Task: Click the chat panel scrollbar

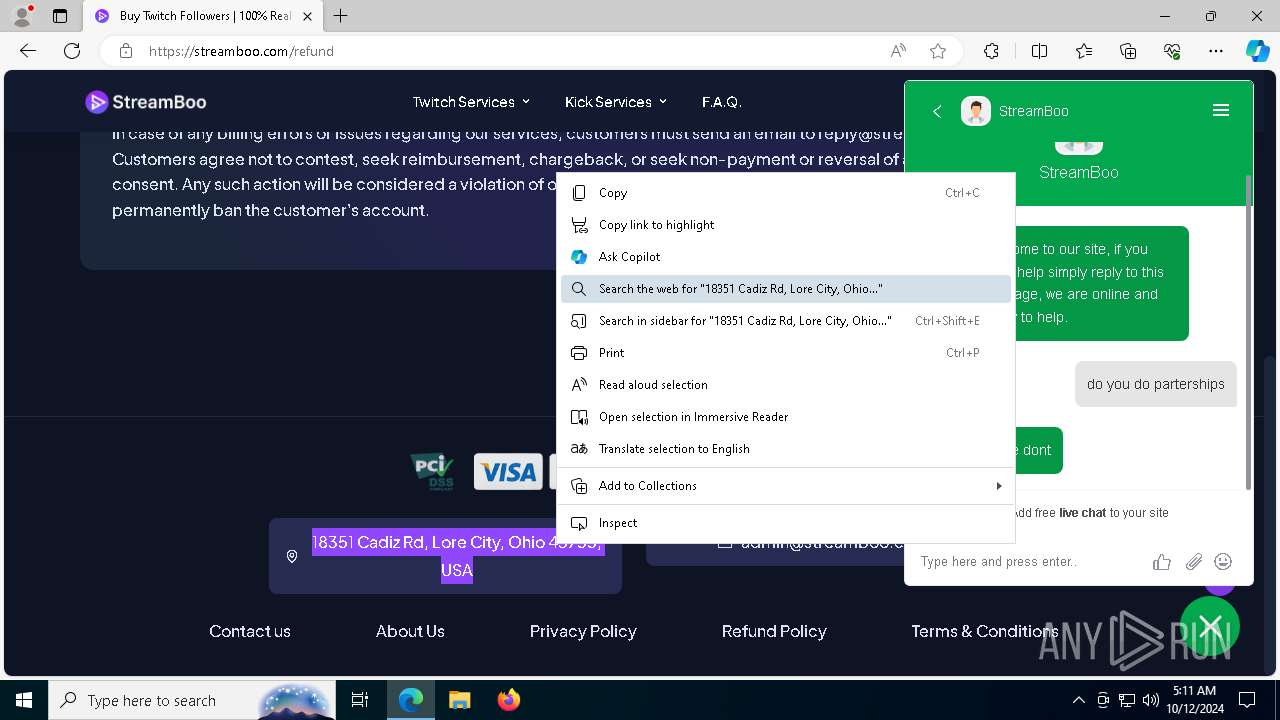Action: [1248, 330]
